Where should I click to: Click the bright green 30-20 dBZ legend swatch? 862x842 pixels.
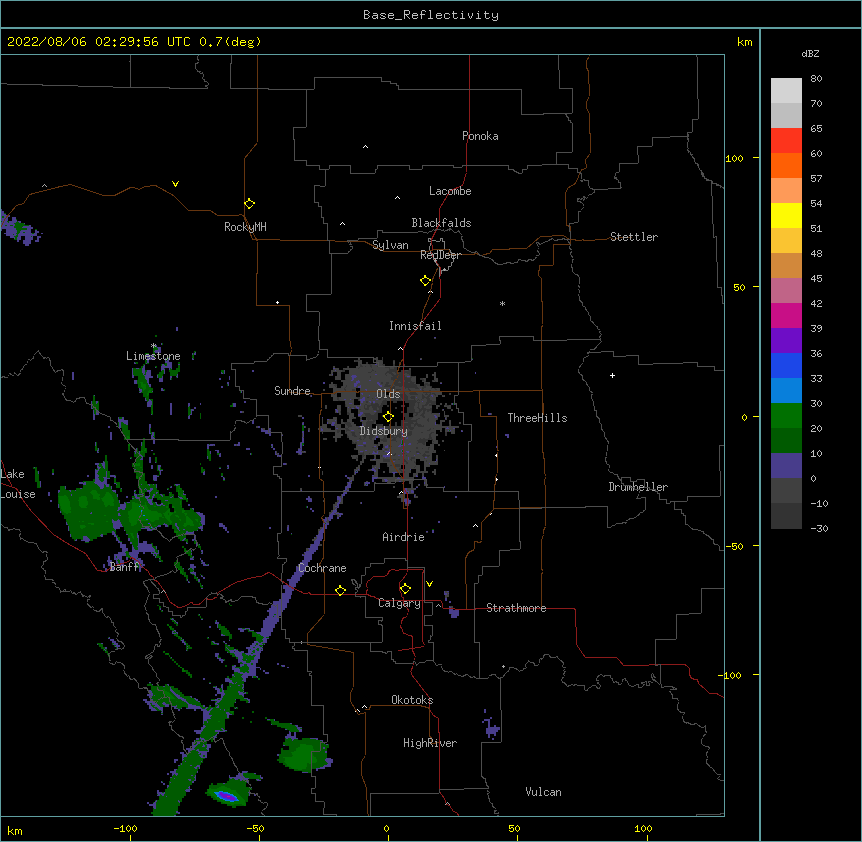click(786, 416)
